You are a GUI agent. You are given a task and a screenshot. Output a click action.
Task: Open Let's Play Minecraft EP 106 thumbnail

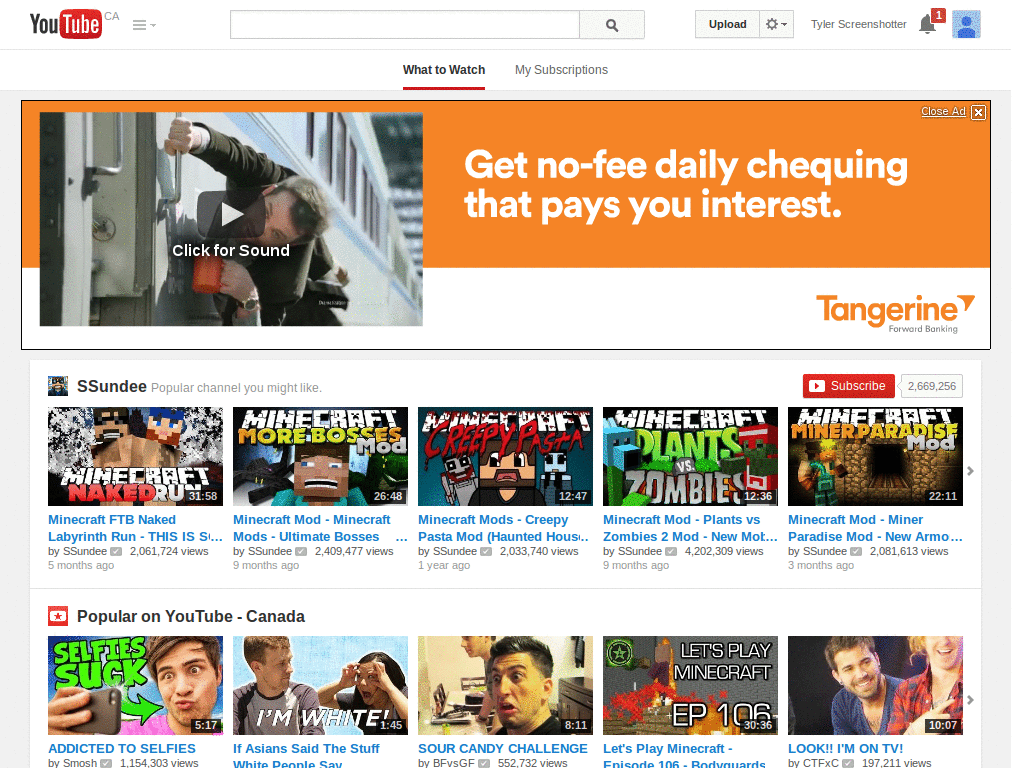[690, 686]
